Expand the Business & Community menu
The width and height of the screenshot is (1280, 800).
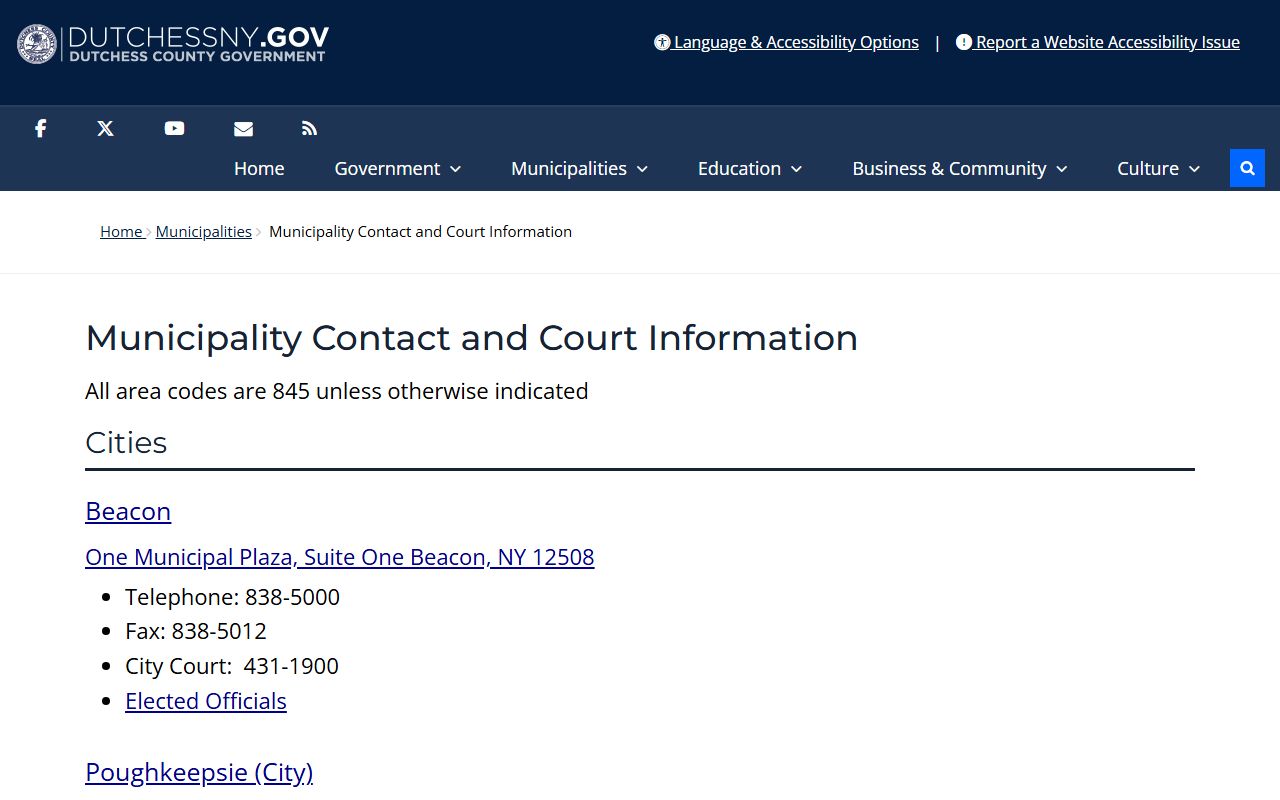click(960, 168)
